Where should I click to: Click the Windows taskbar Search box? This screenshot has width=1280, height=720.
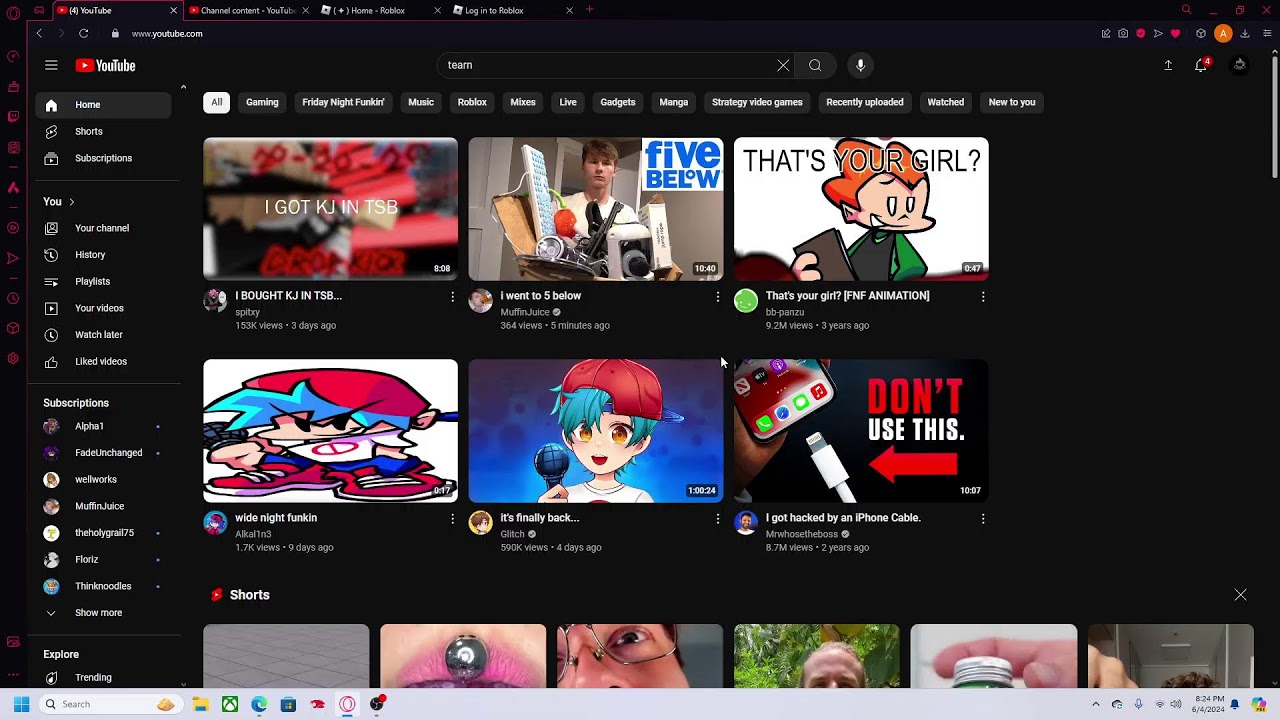click(110, 704)
